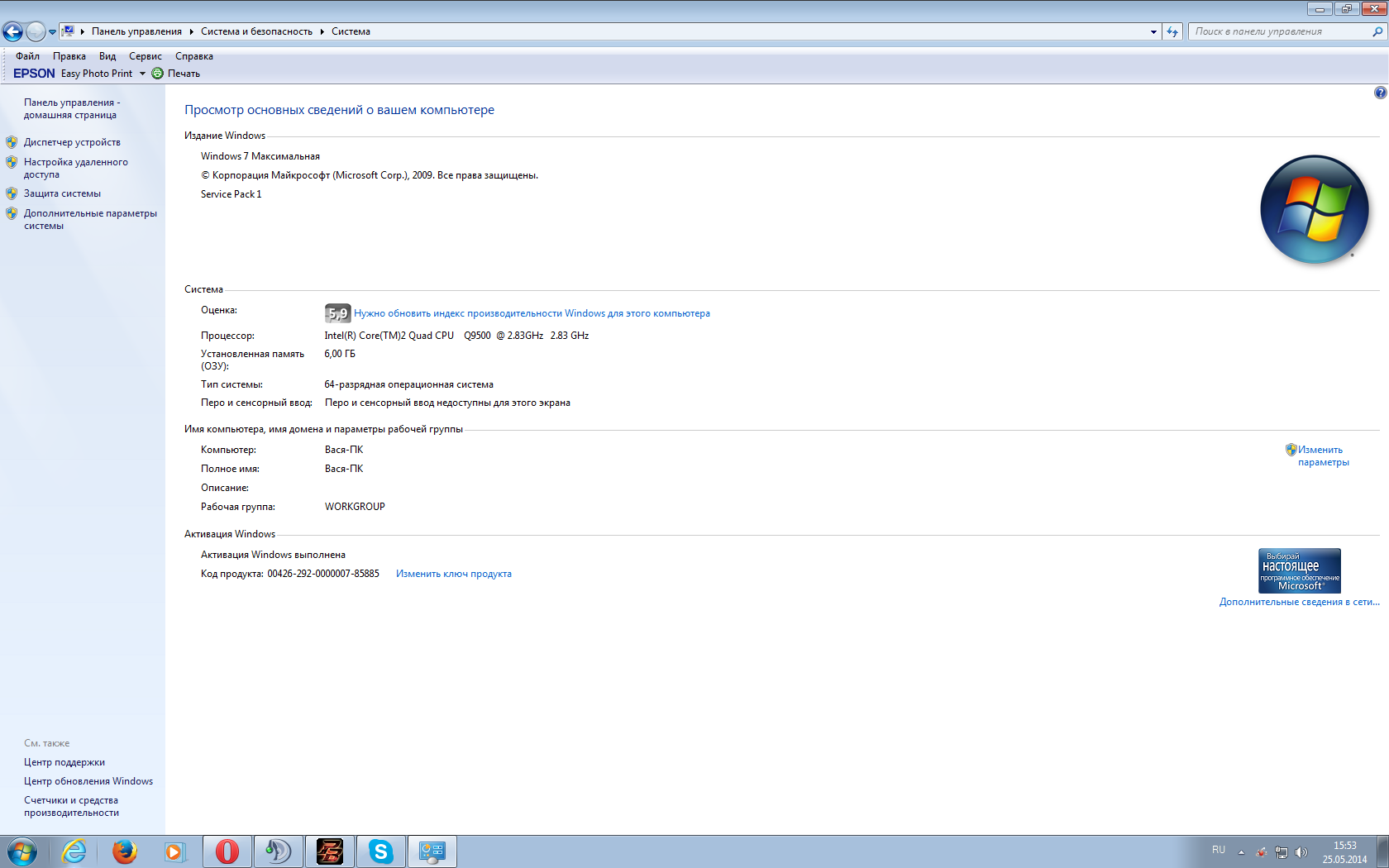Screen dimensions: 1389x868
Task: Click the Forward navigation arrow button
Action: tap(36, 31)
